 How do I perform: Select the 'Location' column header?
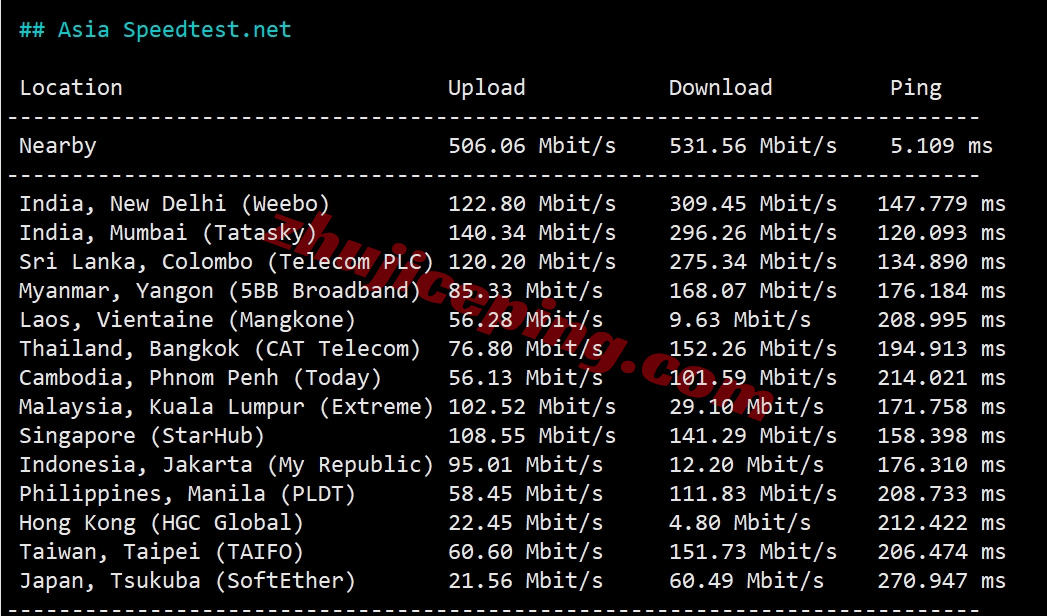coord(71,87)
